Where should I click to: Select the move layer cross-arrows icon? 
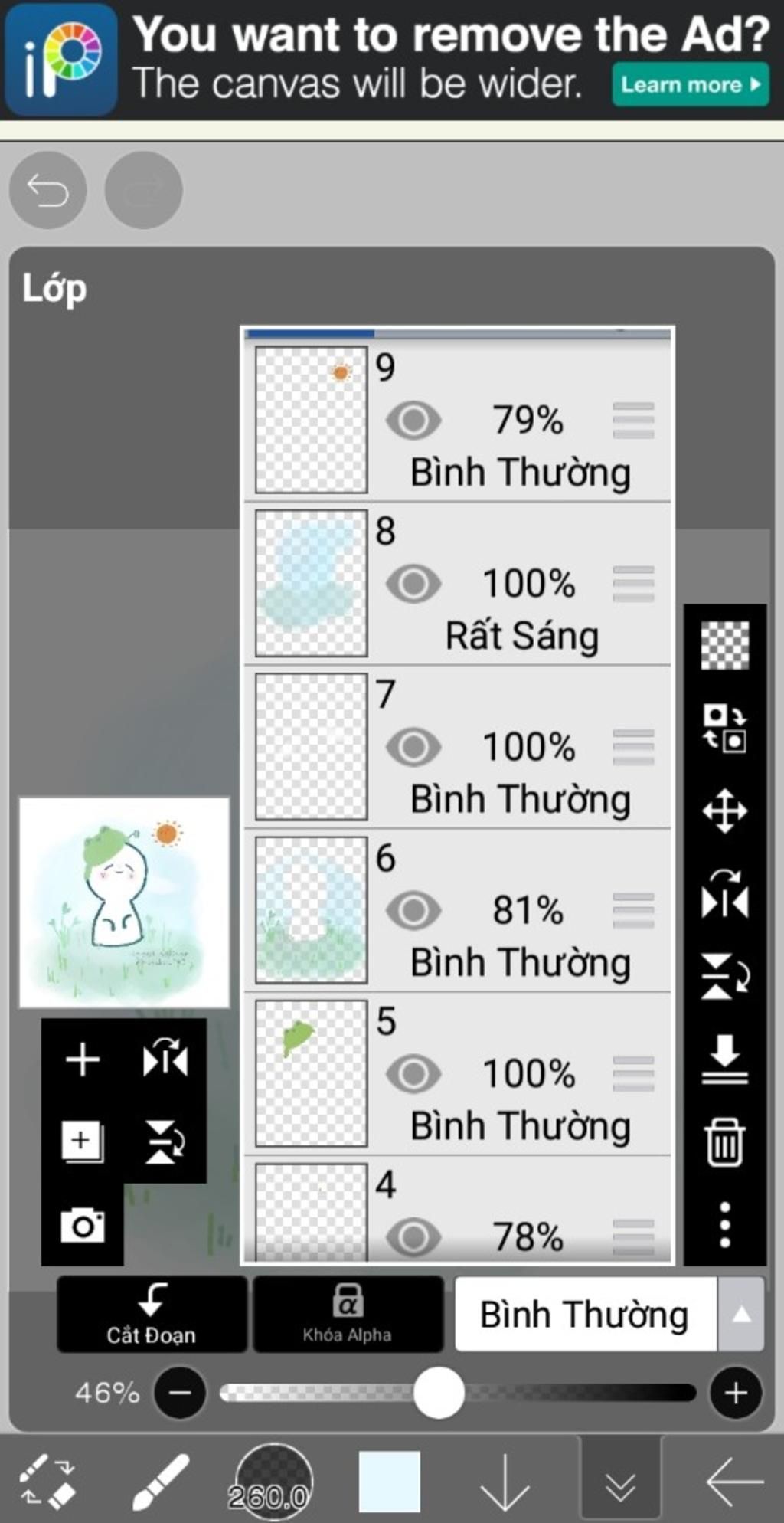tap(724, 810)
